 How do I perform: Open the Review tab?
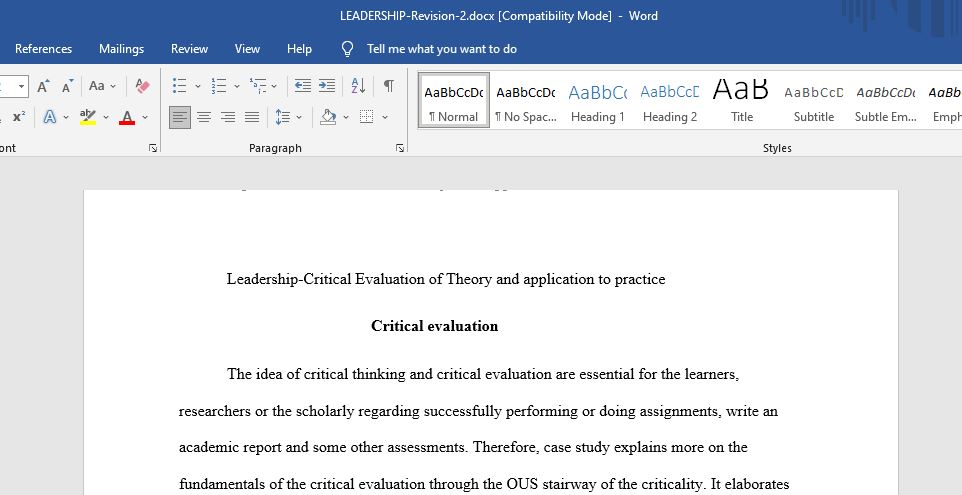pos(189,48)
